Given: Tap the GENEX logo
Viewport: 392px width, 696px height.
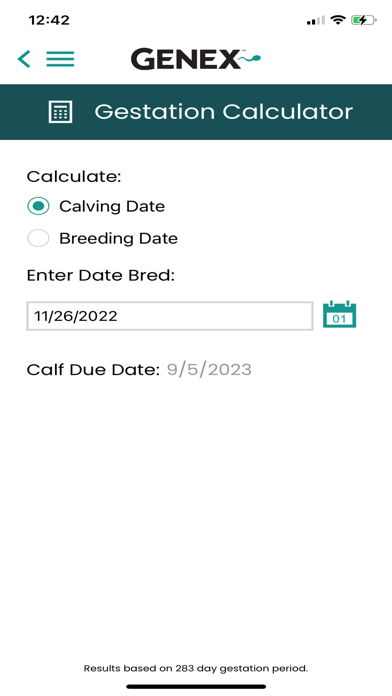Looking at the screenshot, I should (x=196, y=59).
